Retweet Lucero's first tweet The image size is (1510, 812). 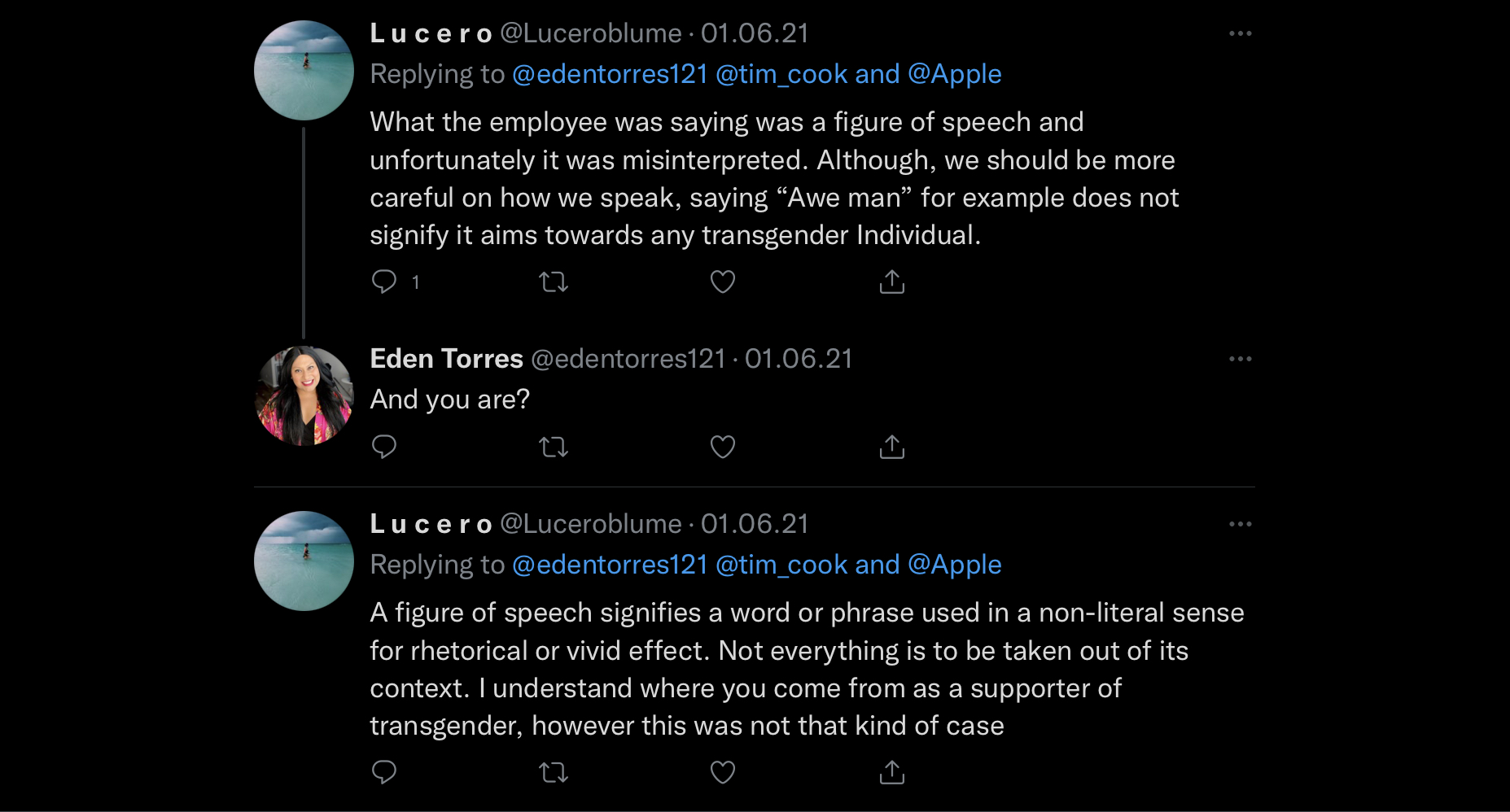pos(554,282)
